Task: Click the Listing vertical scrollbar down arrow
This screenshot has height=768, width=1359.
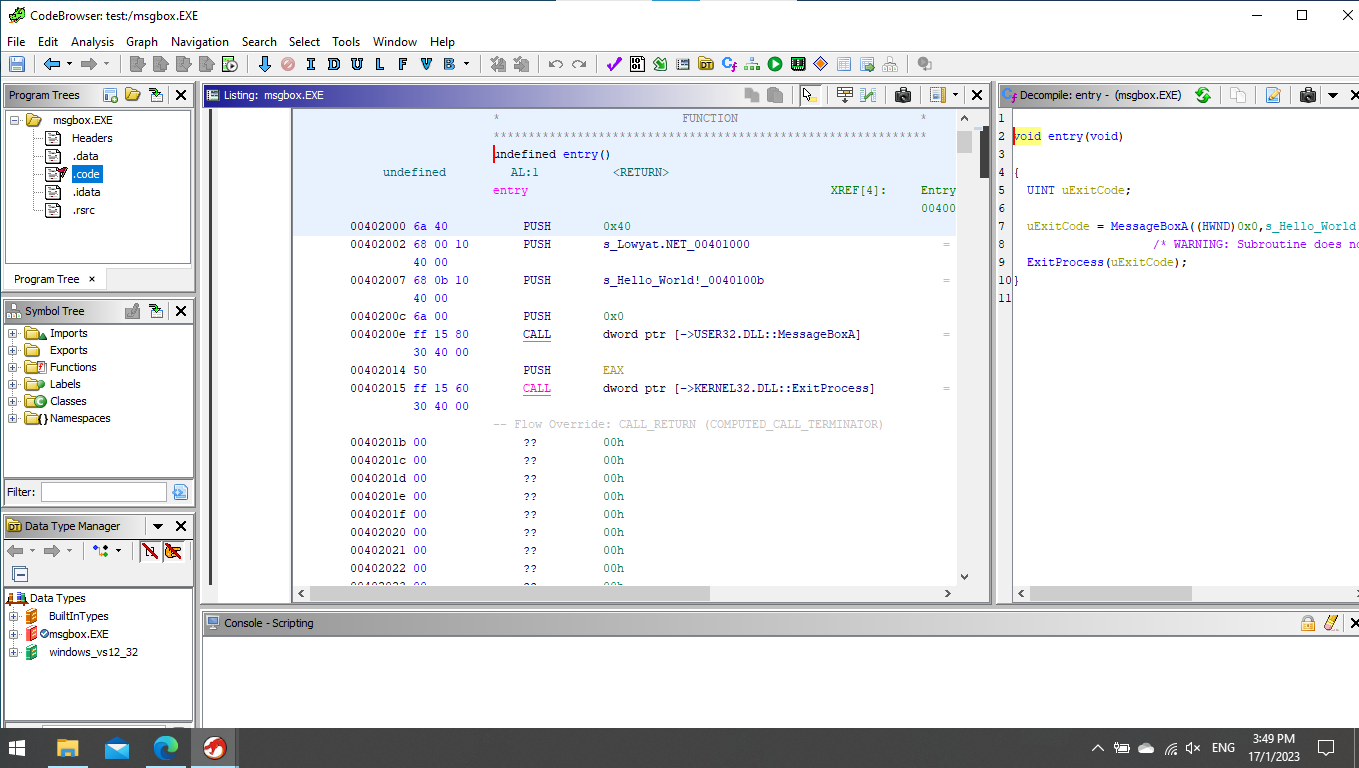Action: click(x=964, y=576)
